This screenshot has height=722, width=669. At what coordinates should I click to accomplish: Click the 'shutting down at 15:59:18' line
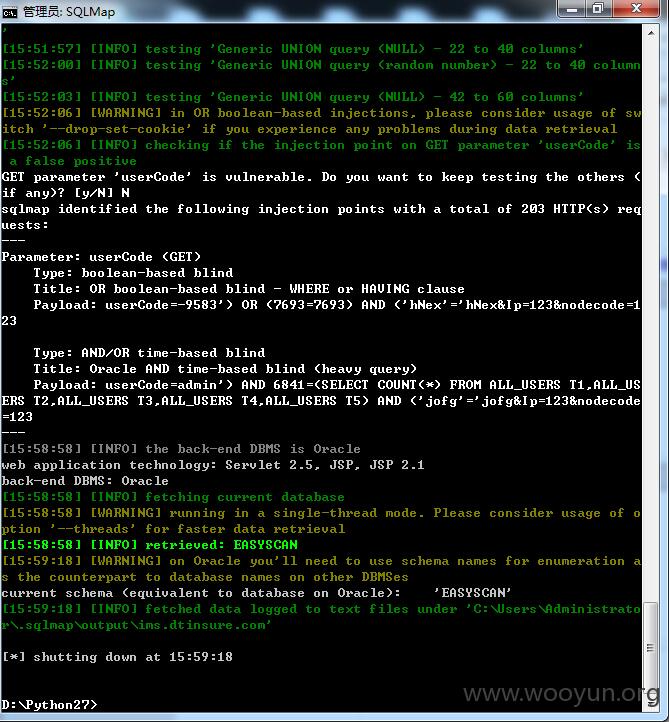[117, 657]
